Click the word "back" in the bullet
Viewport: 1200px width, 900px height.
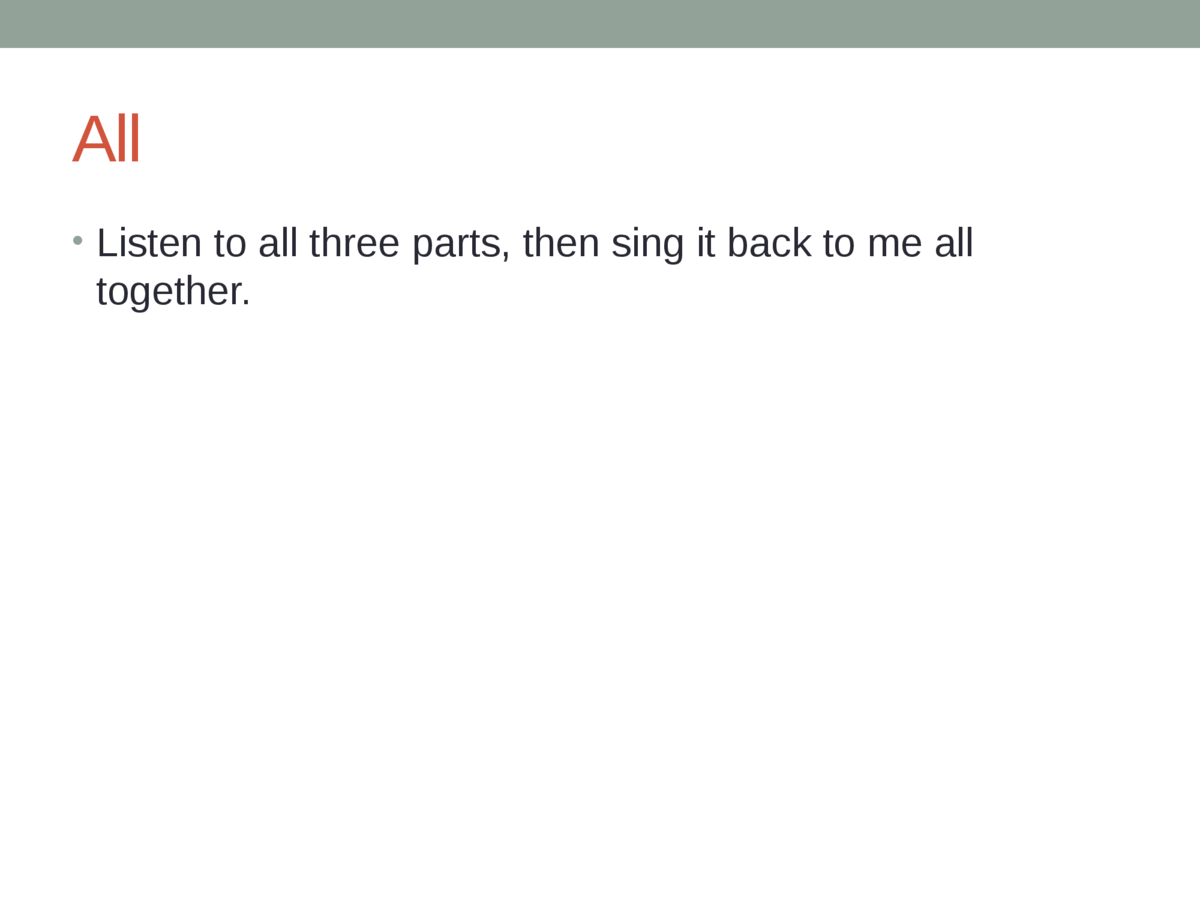point(769,243)
